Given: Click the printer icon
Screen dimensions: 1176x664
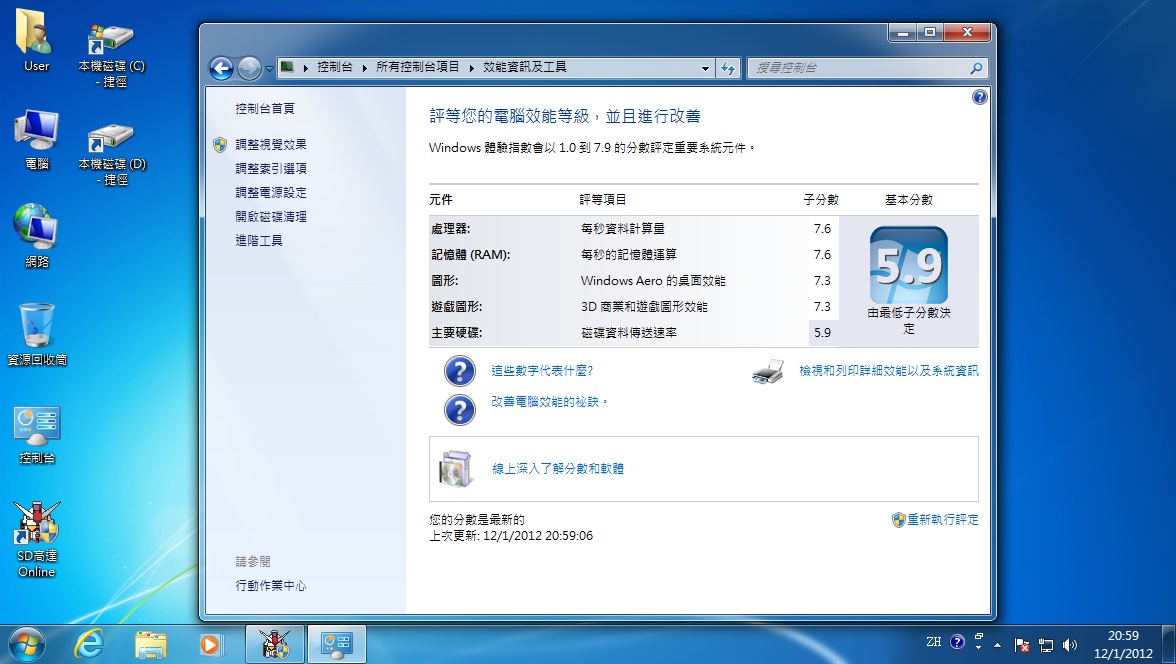Looking at the screenshot, I should tap(768, 371).
